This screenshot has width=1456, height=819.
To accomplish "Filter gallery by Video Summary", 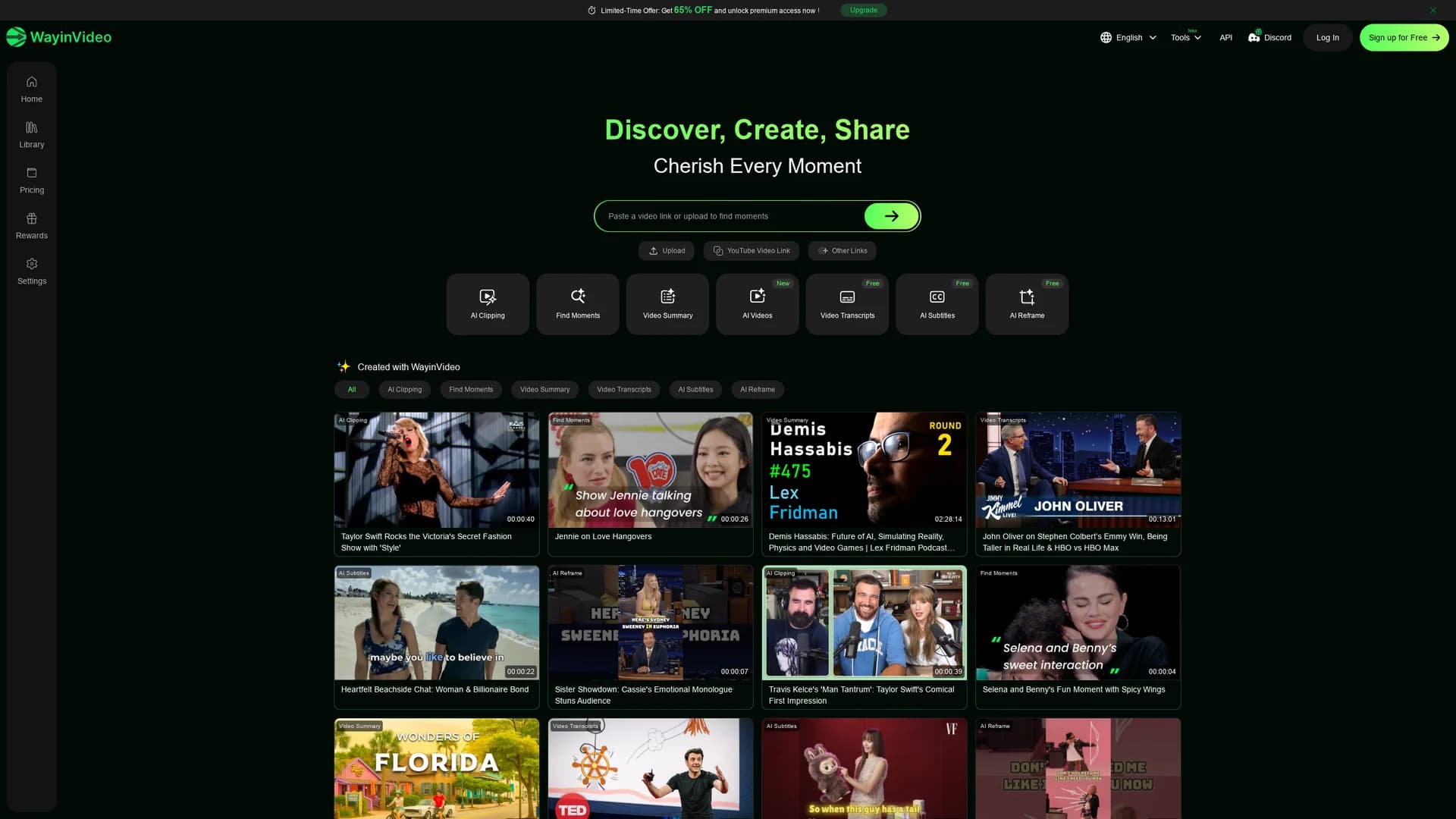I will [x=544, y=389].
